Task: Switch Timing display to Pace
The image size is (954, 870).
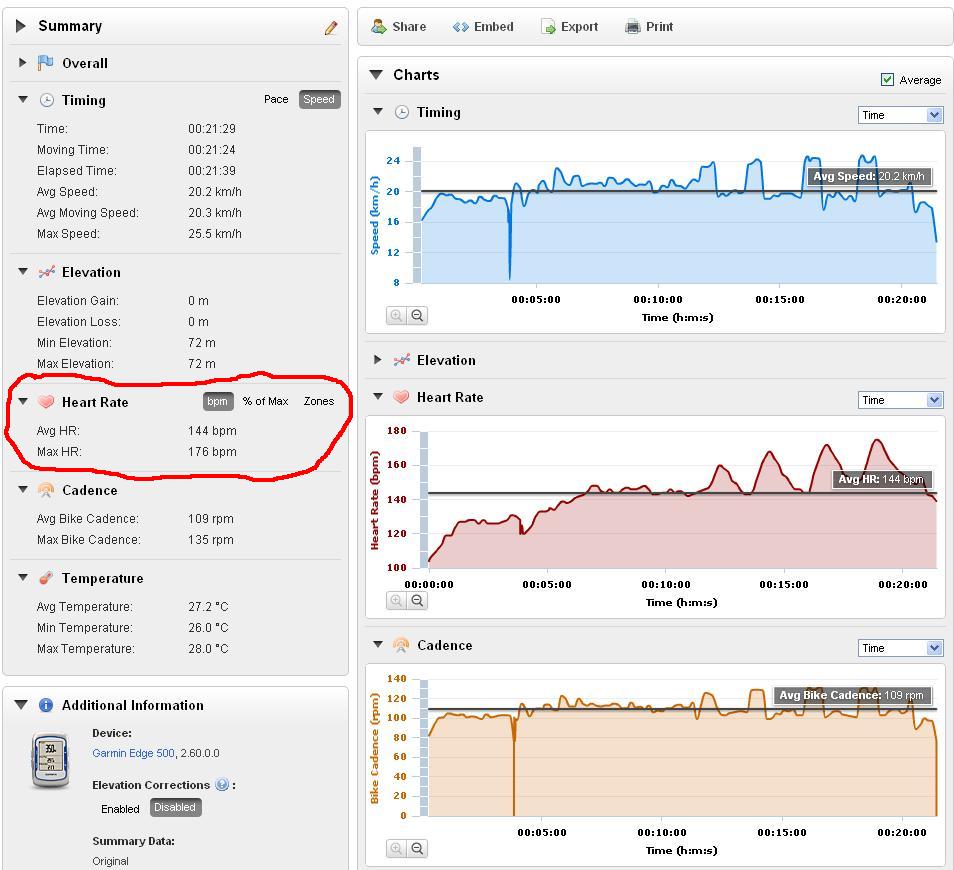Action: pyautogui.click(x=276, y=99)
